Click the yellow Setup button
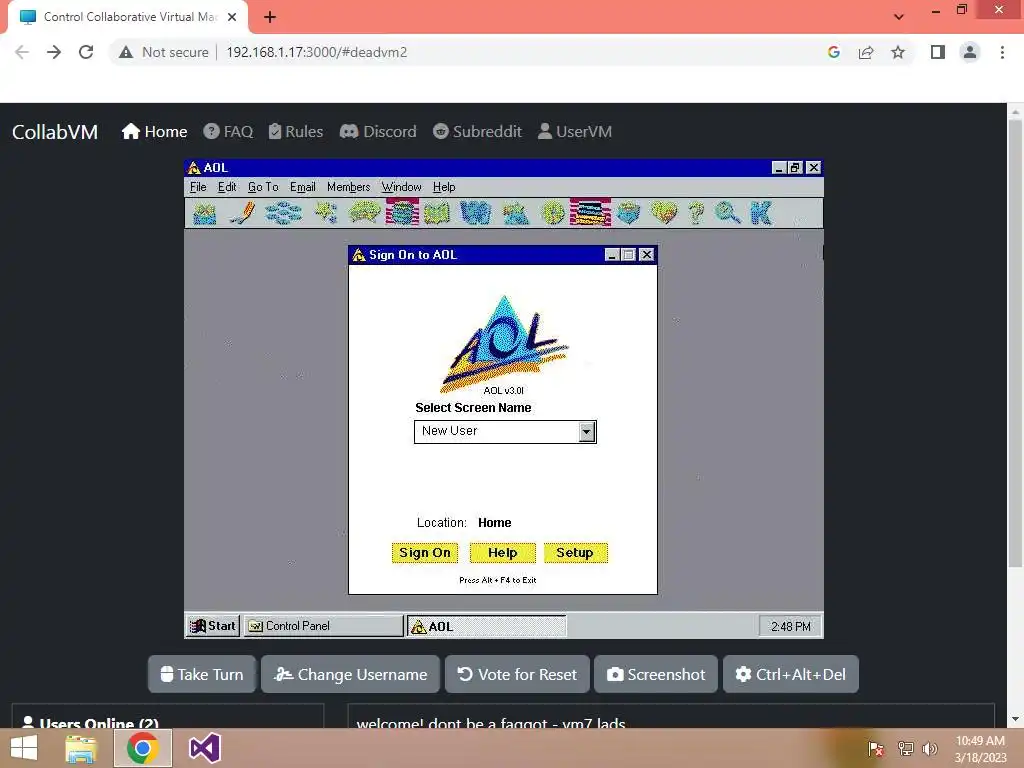 coord(575,552)
